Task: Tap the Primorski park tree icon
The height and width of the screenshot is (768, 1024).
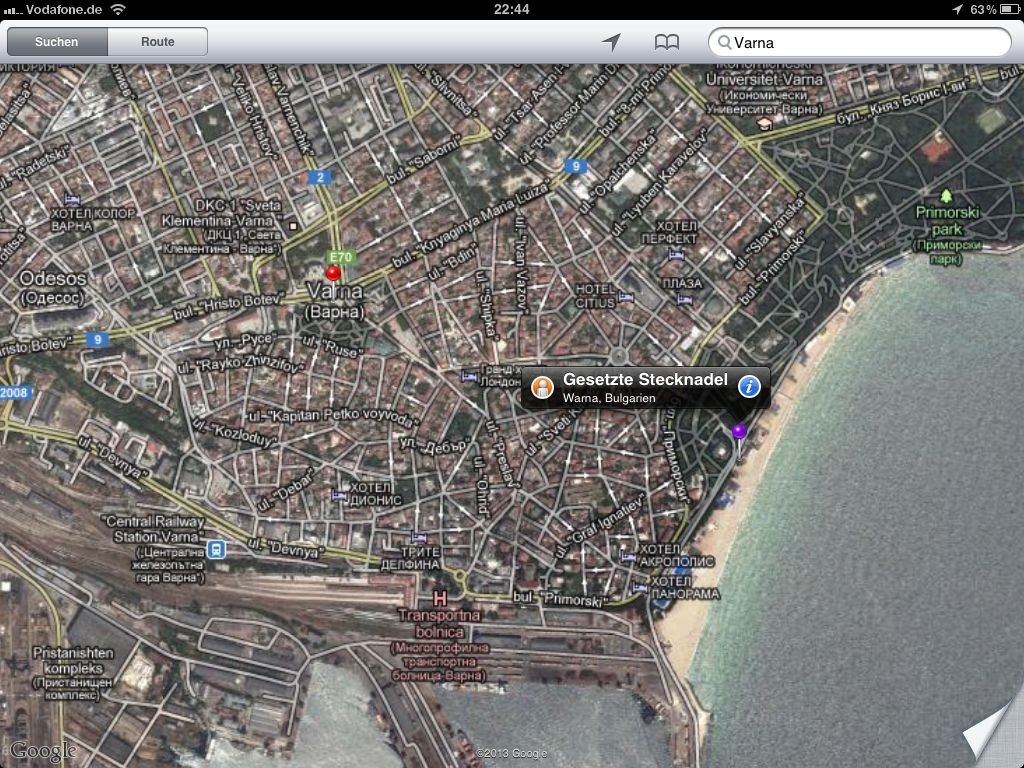Action: pos(946,195)
